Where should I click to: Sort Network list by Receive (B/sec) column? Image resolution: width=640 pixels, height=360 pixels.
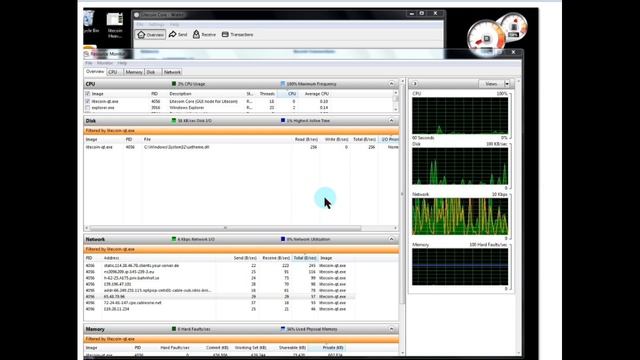pos(276,258)
